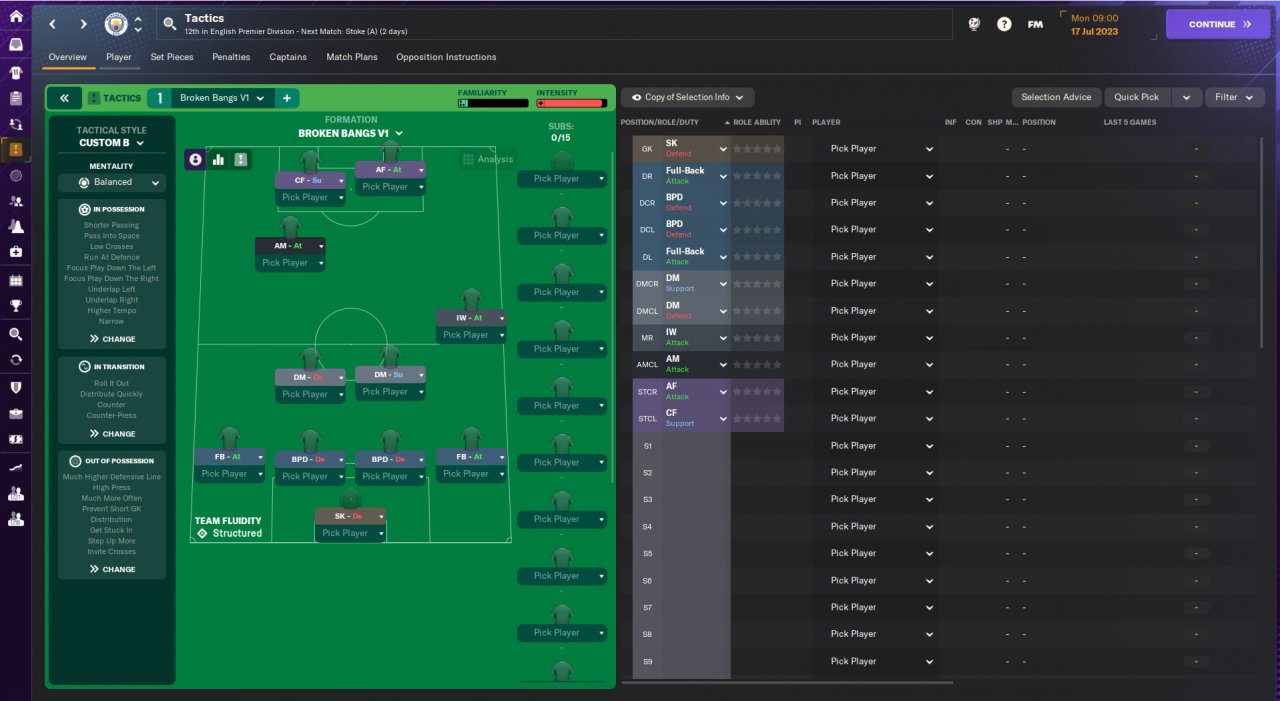Toggle the pitch Analysis grid
The image size is (1280, 701).
click(488, 159)
